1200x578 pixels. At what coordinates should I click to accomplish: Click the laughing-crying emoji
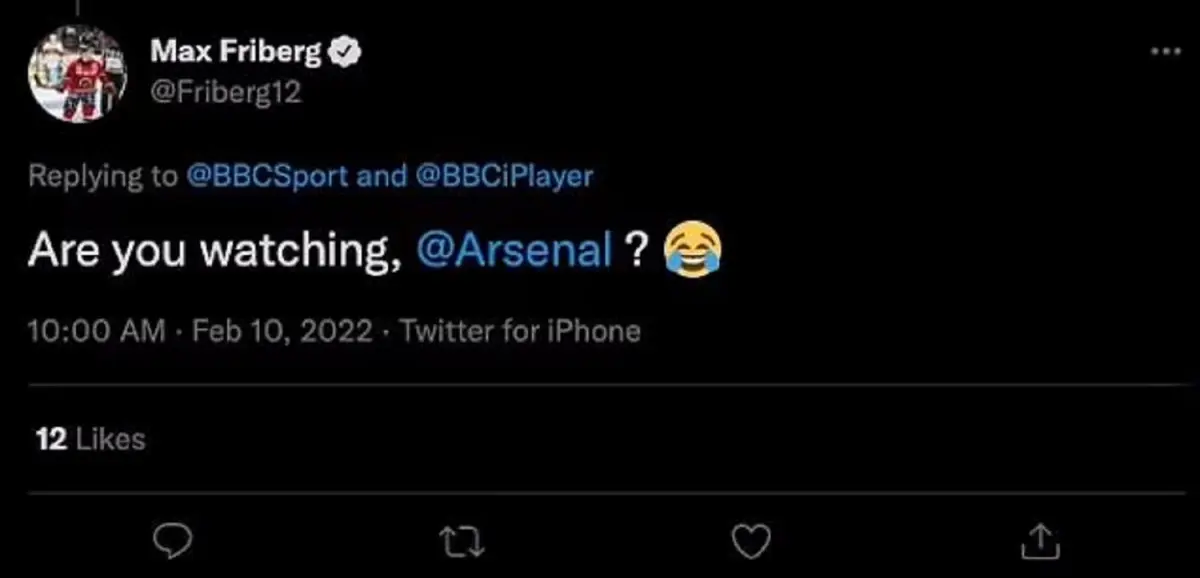click(692, 249)
